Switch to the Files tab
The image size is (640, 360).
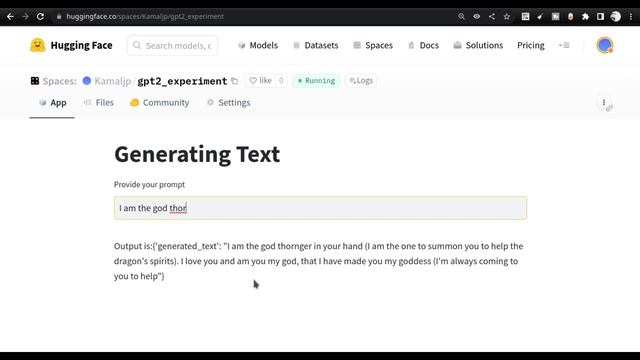point(98,103)
